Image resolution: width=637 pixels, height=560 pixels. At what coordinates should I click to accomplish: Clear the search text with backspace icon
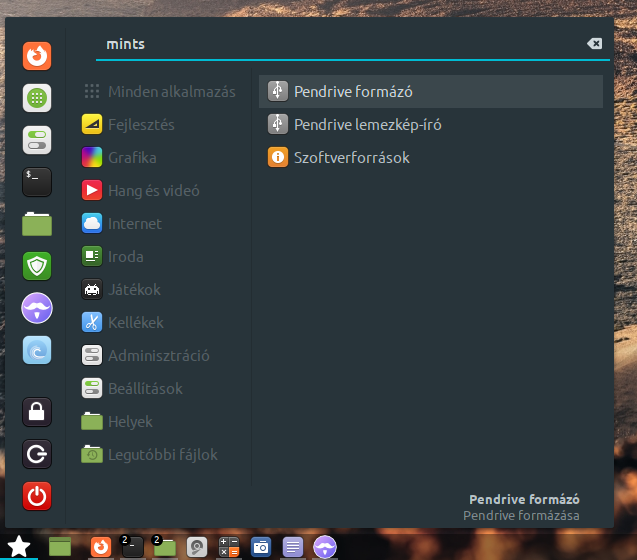[x=595, y=43]
